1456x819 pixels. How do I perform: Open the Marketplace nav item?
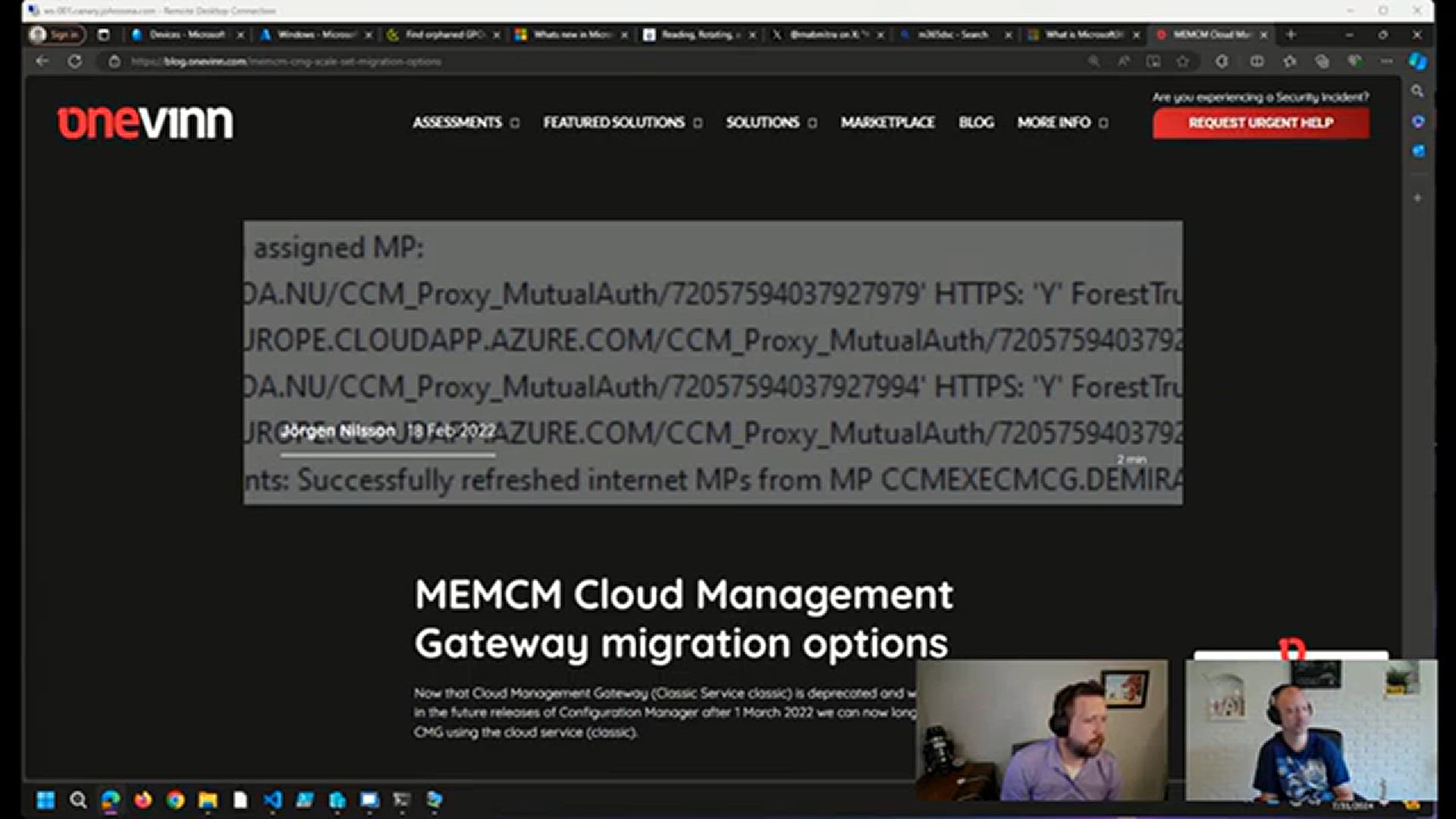click(x=887, y=122)
